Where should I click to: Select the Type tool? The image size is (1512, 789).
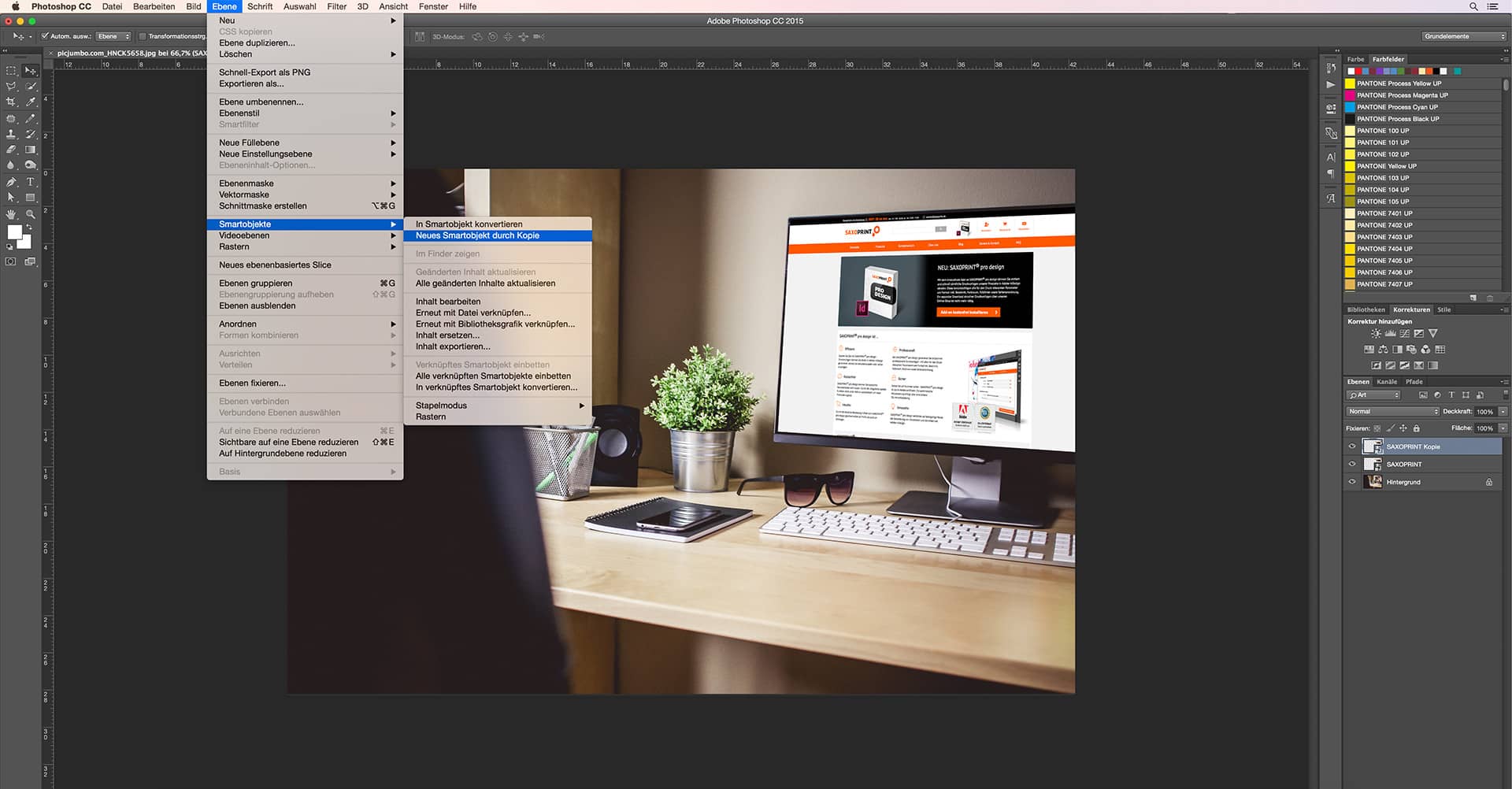[30, 182]
